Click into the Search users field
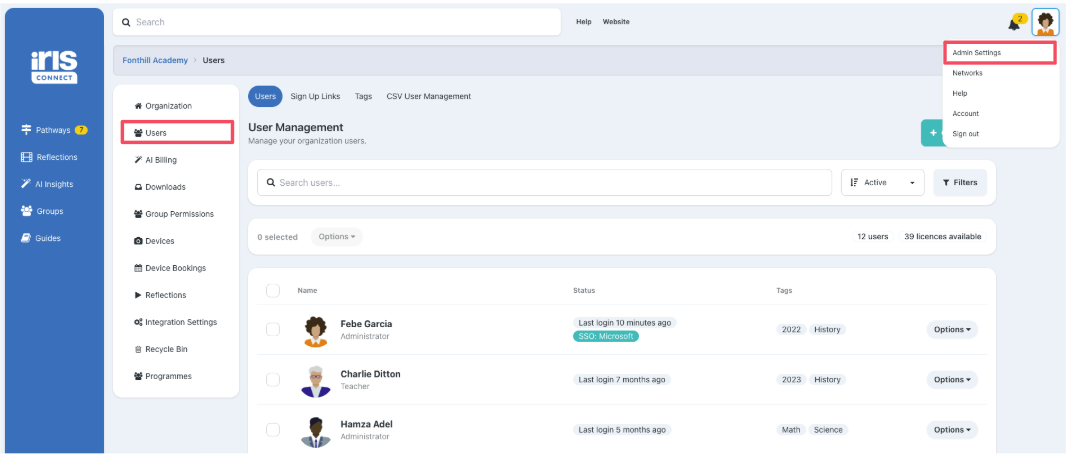Image resolution: width=1069 pixels, height=456 pixels. (x=545, y=183)
